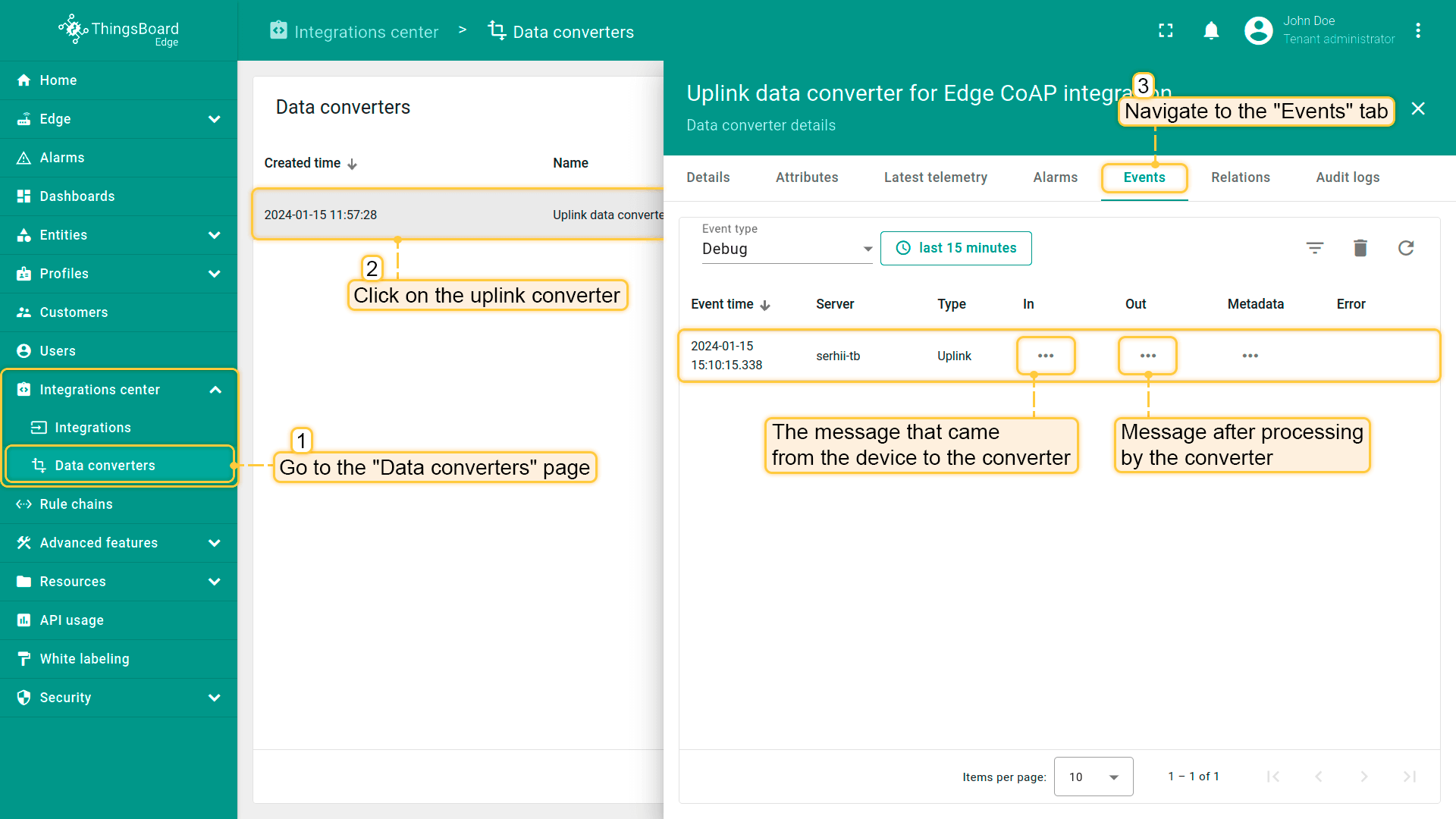Go to previous events page

(x=1319, y=777)
